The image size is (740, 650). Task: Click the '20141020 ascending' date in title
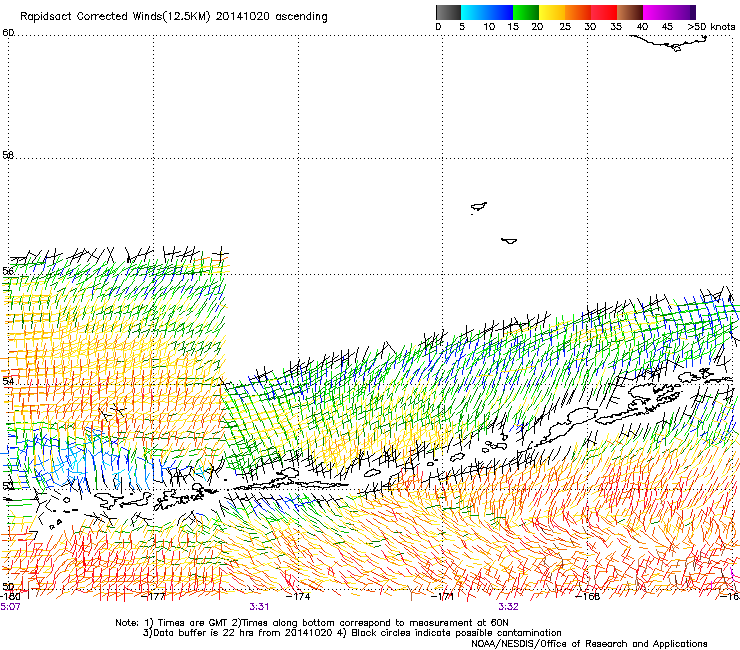[x=271, y=16]
